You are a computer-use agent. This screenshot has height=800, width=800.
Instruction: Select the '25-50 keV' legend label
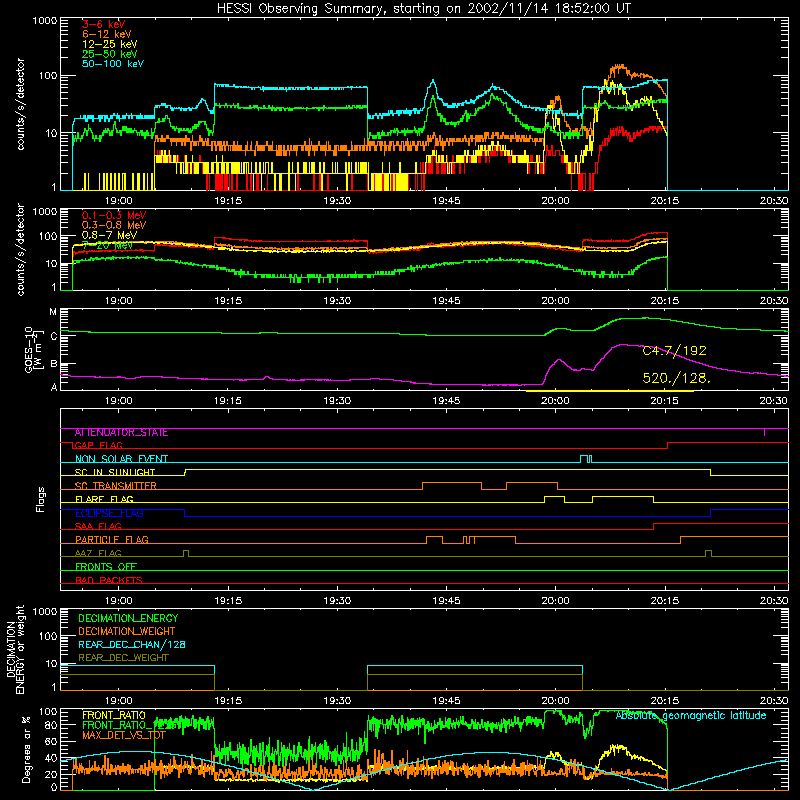click(110, 54)
